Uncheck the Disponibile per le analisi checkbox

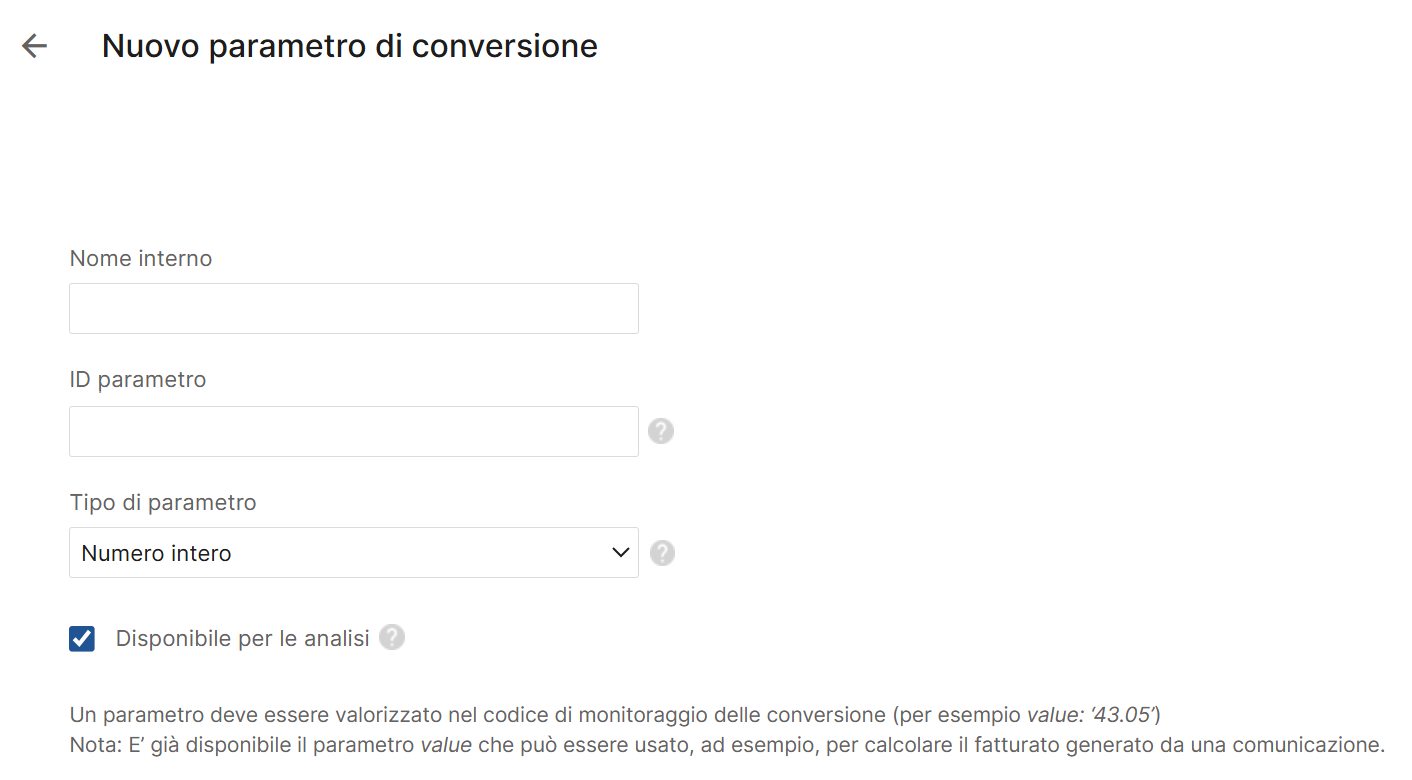pyautogui.click(x=82, y=639)
